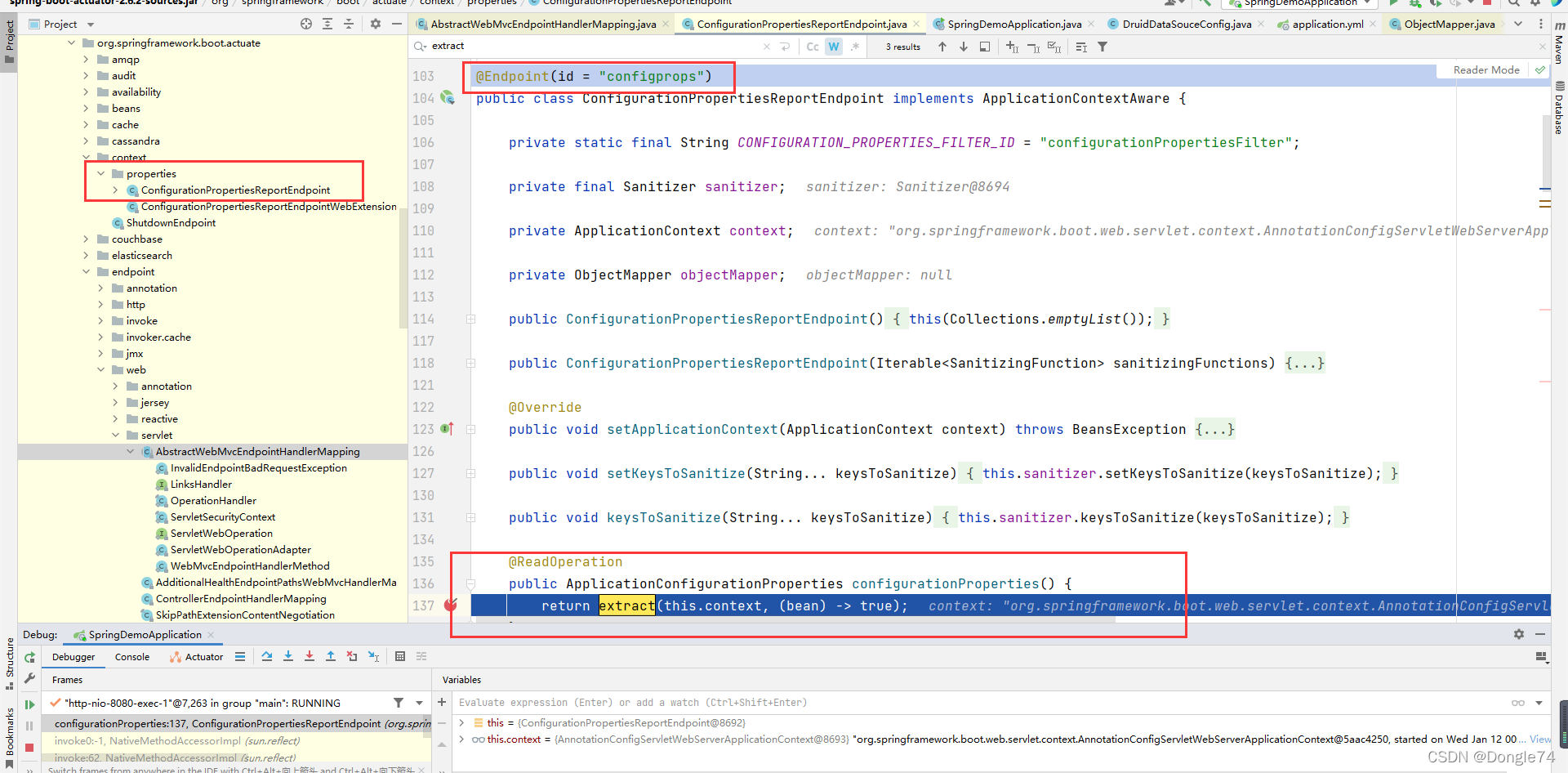
Task: Click Drop Frame icon
Action: [x=352, y=656]
